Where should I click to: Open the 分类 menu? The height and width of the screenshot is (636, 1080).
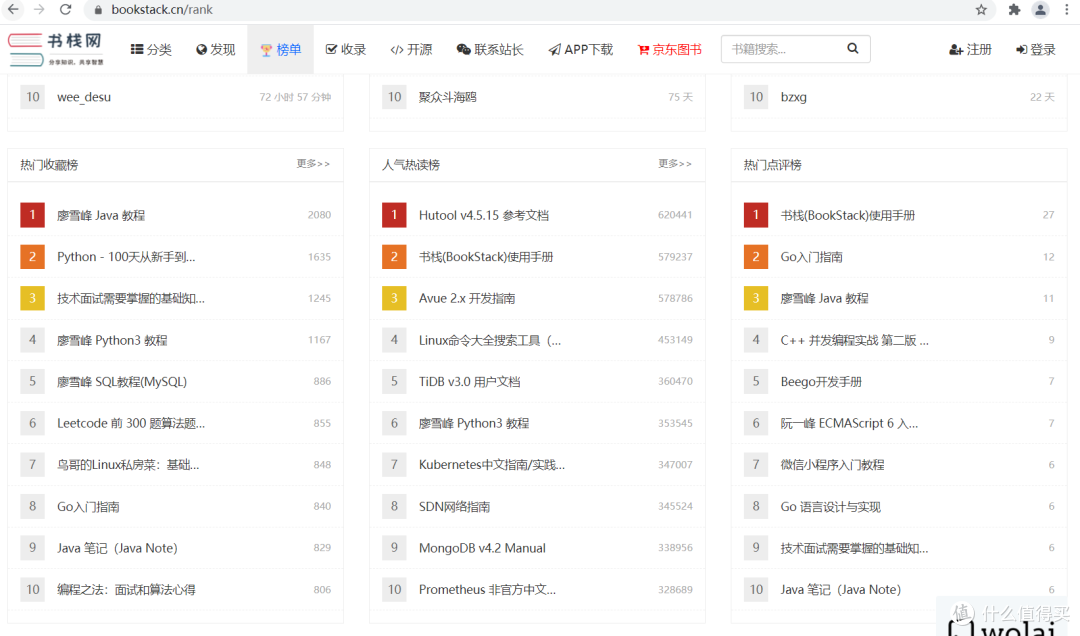(152, 50)
